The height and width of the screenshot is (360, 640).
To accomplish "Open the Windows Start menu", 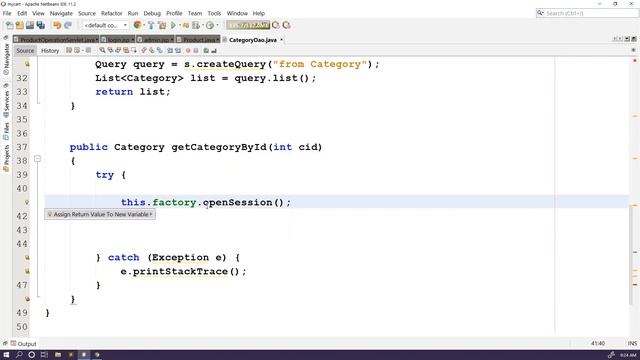I will [x=7, y=355].
